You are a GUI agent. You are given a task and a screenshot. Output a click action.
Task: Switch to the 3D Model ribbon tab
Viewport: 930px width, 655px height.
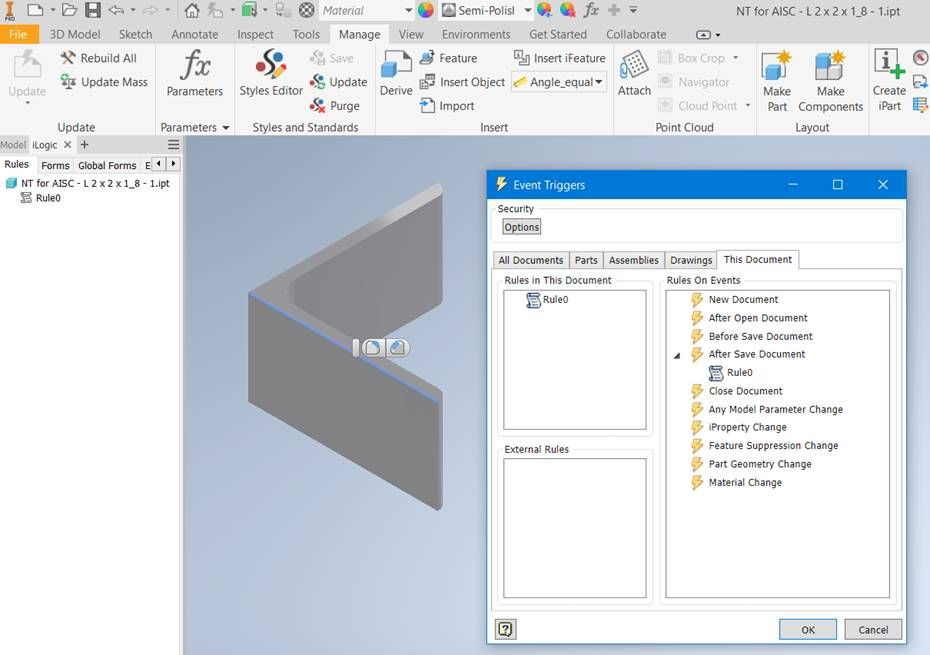[x=75, y=34]
